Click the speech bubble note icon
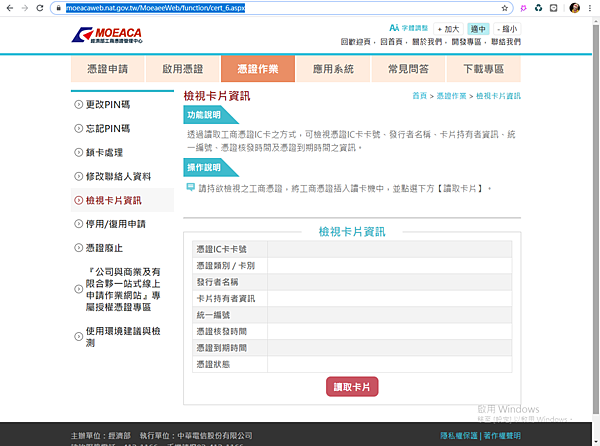 tap(190, 187)
